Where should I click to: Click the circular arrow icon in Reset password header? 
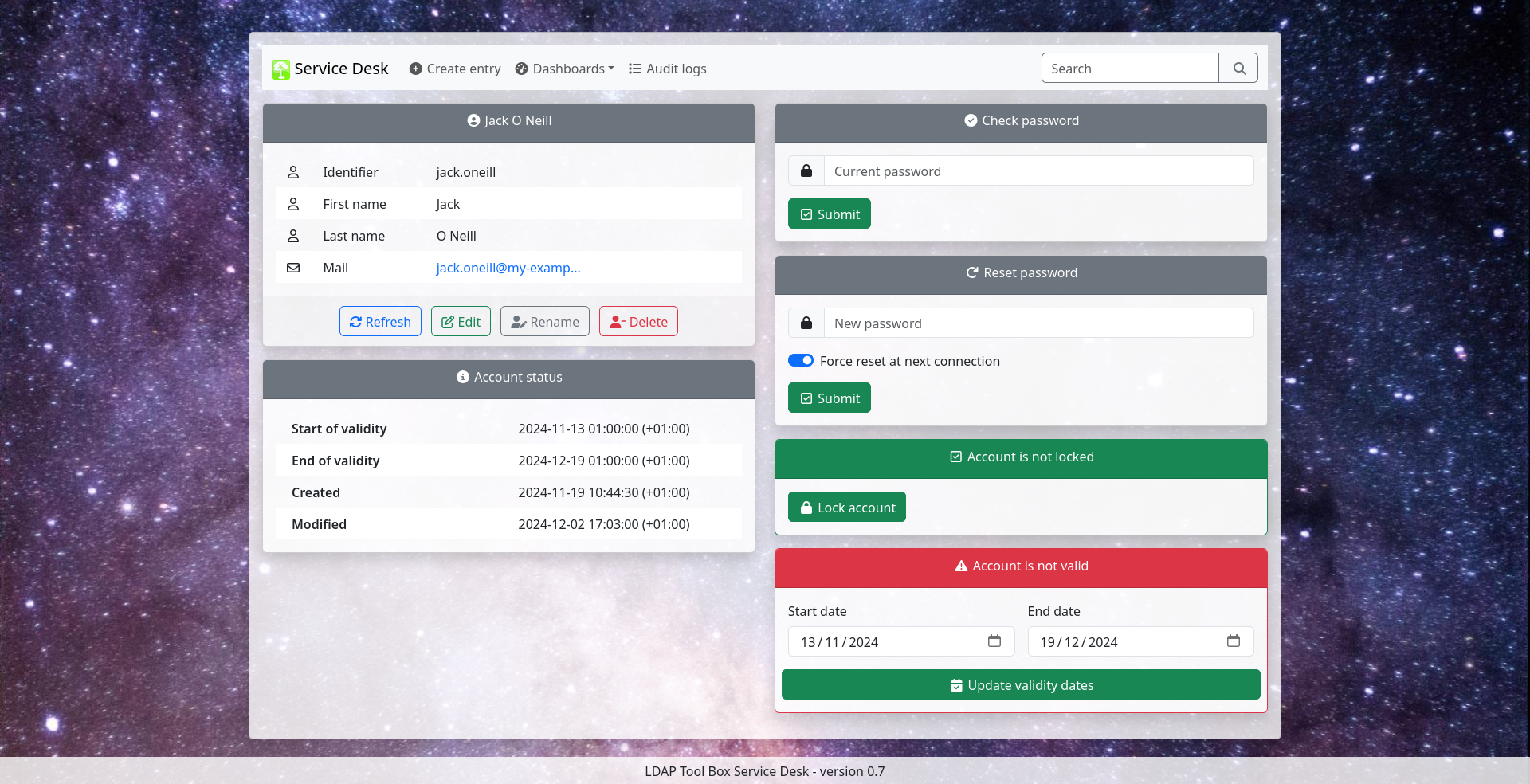[972, 272]
